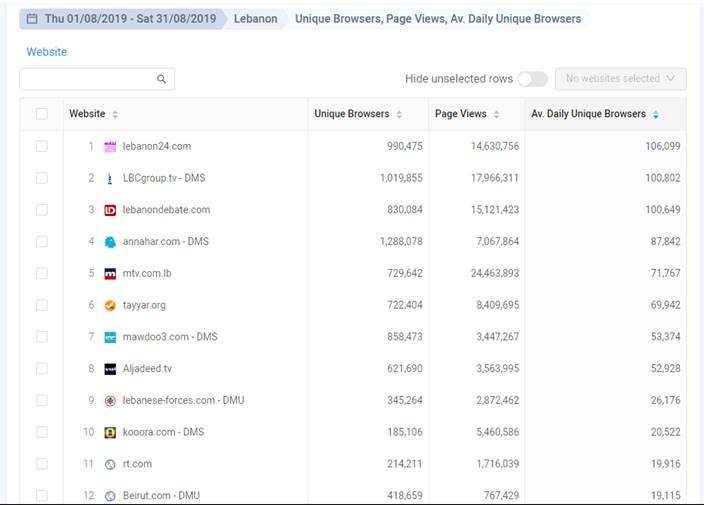Image resolution: width=704 pixels, height=505 pixels.
Task: Click the mawdoo3.com site logo
Action: pyautogui.click(x=110, y=337)
